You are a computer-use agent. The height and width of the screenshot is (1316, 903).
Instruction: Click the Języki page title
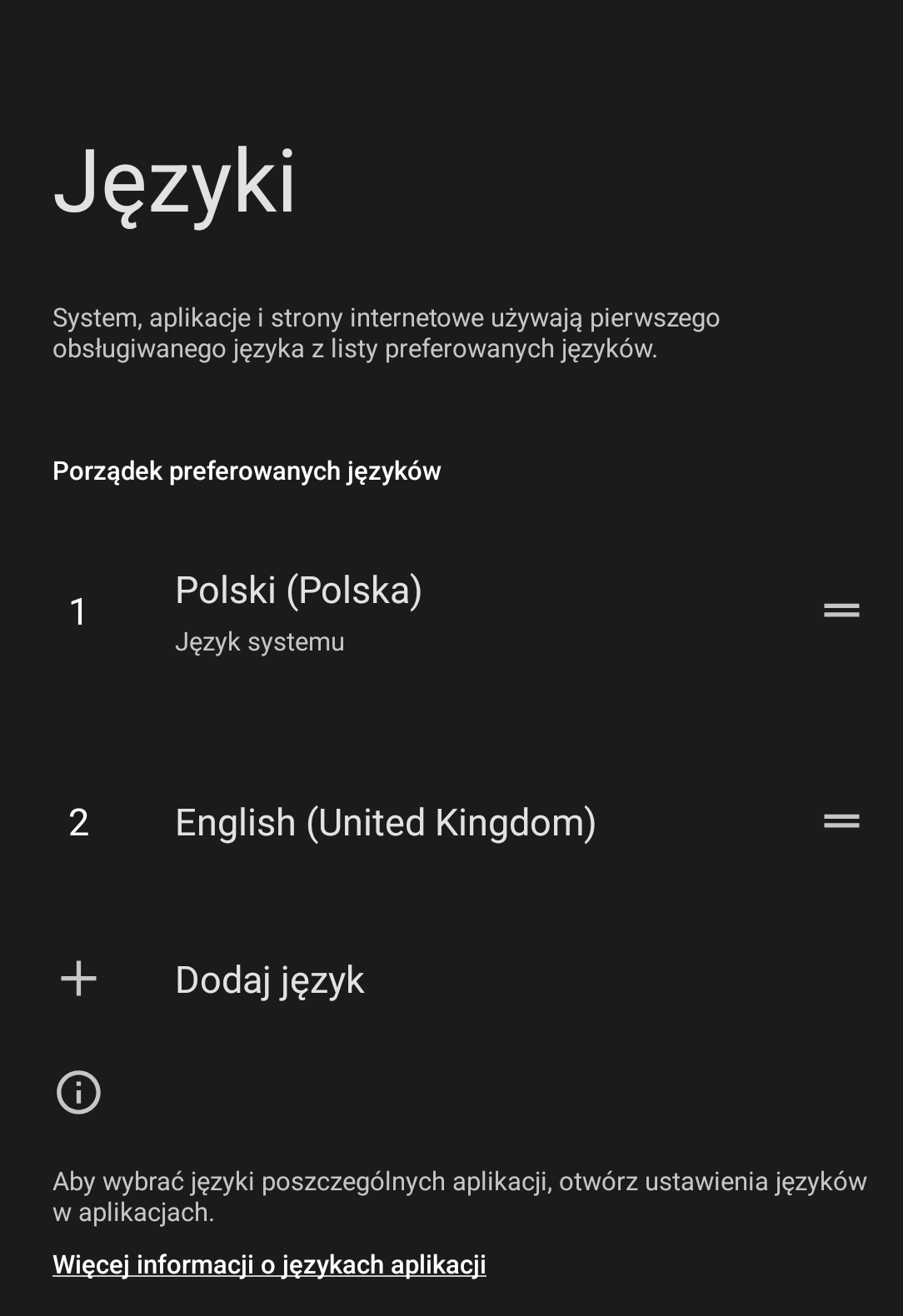tap(174, 183)
